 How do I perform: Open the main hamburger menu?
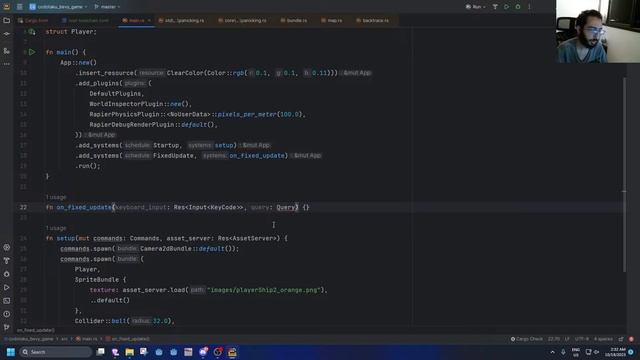pyautogui.click(x=19, y=7)
